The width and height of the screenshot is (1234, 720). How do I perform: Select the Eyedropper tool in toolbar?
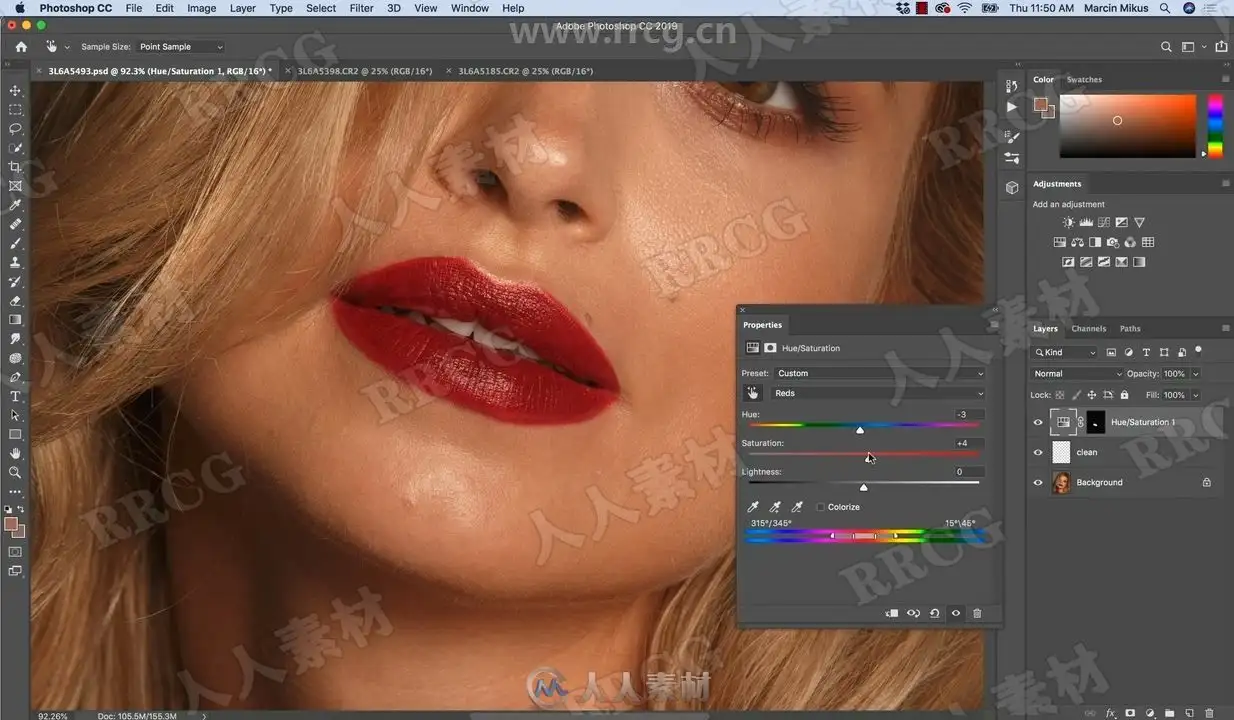point(15,205)
